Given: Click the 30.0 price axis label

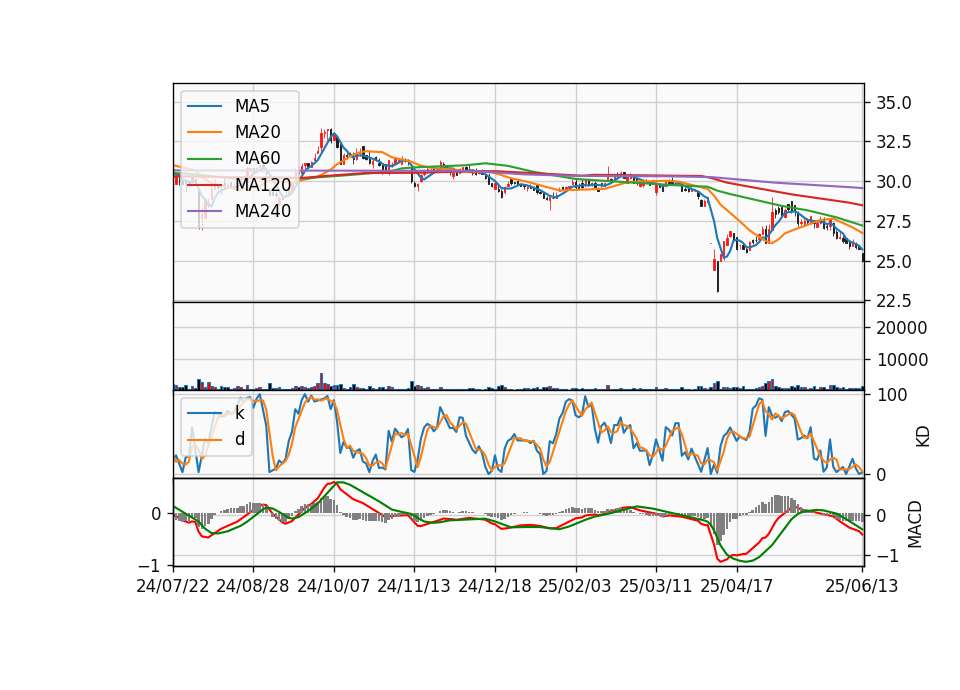Looking at the screenshot, I should 893,182.
